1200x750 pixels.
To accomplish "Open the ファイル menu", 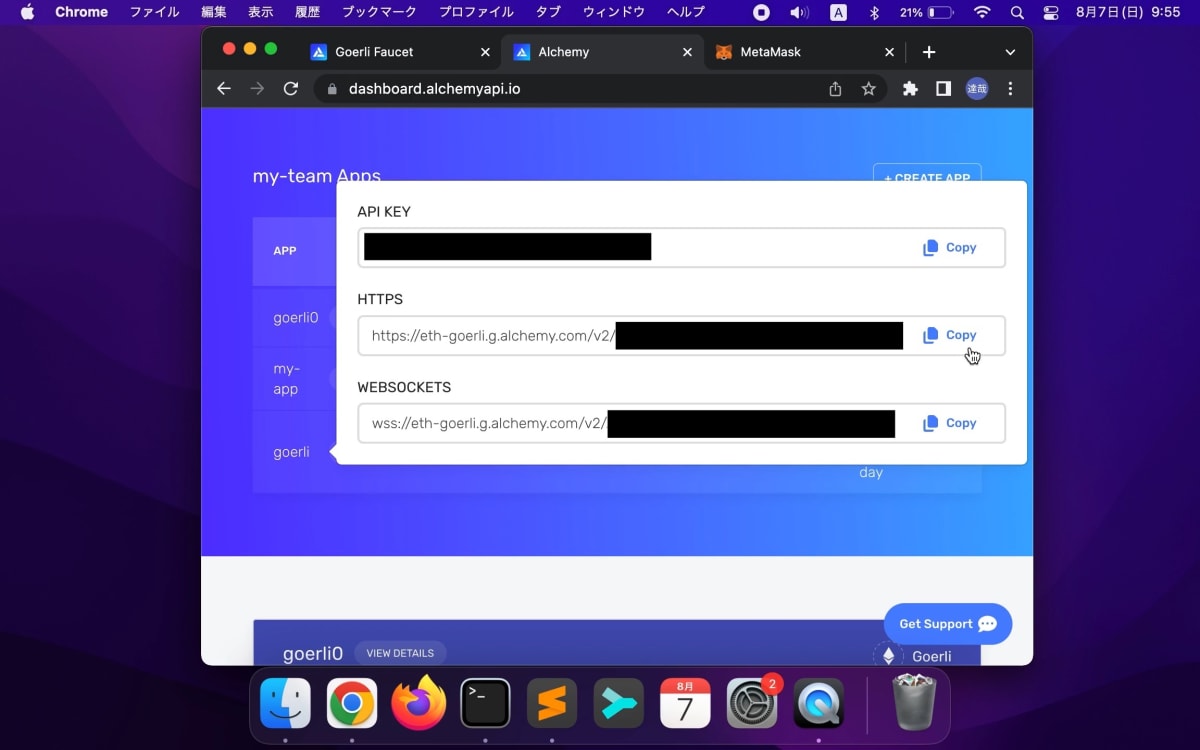I will click(155, 12).
